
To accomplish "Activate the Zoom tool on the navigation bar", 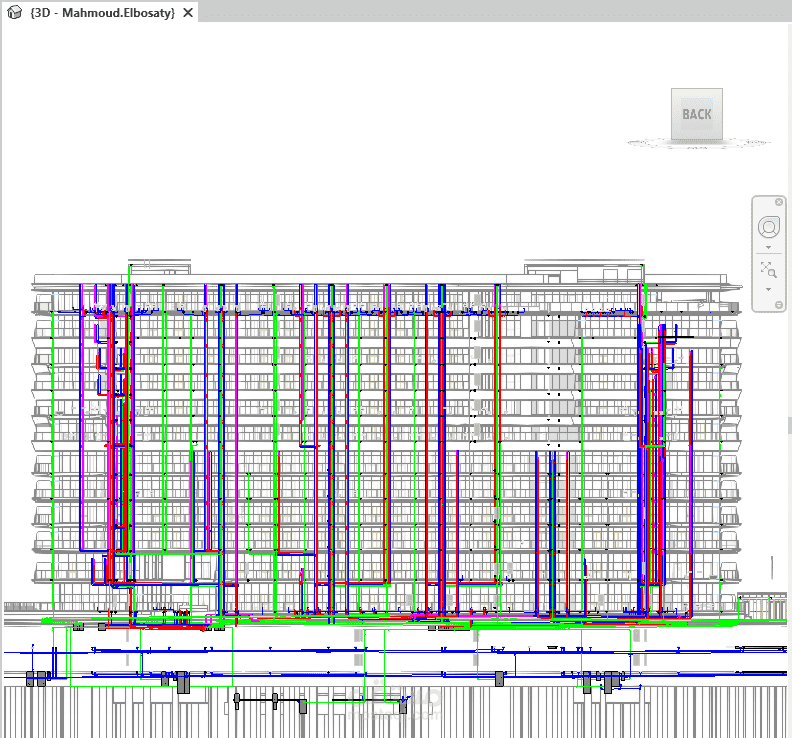I will [768, 269].
